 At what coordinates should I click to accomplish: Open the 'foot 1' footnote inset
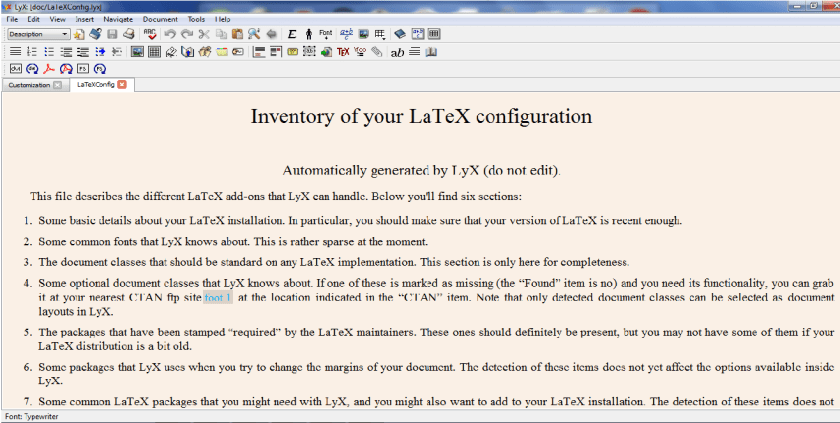point(218,298)
